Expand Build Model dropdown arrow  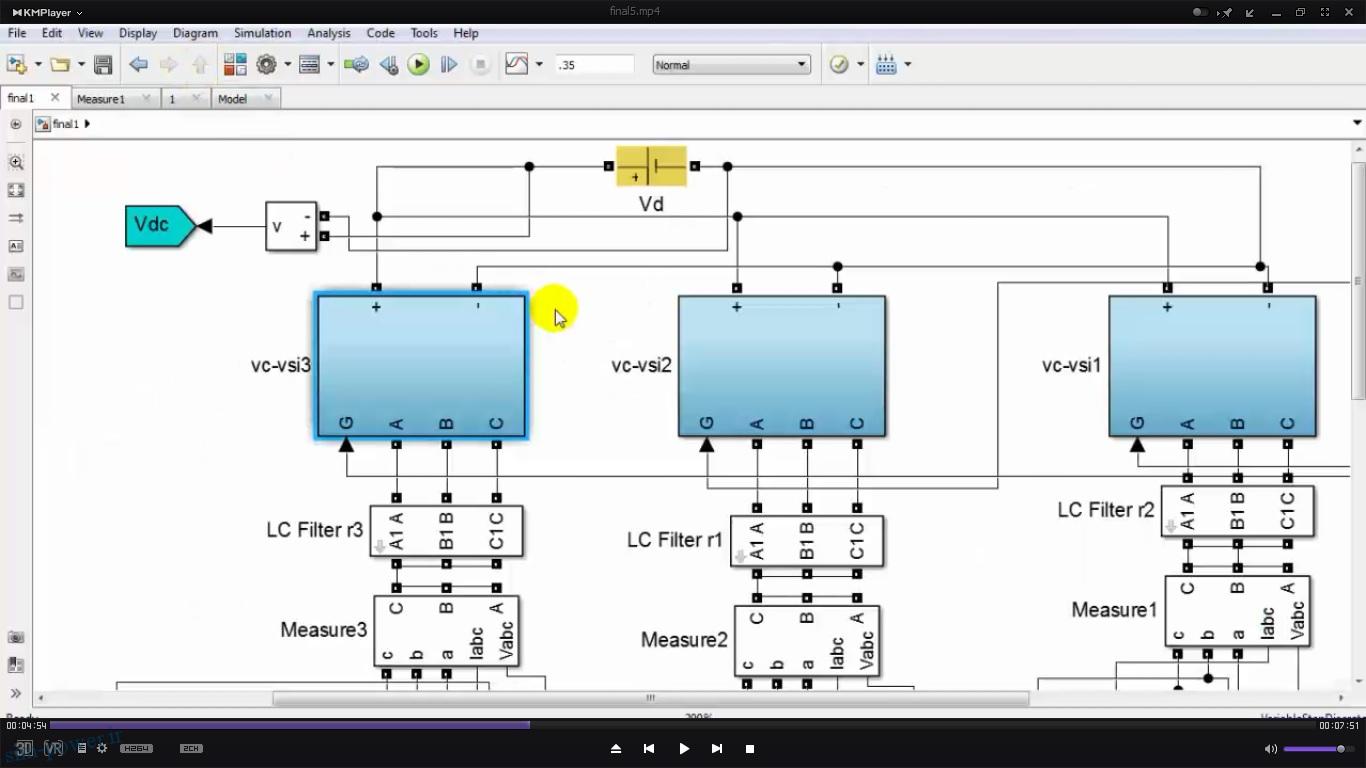point(907,64)
